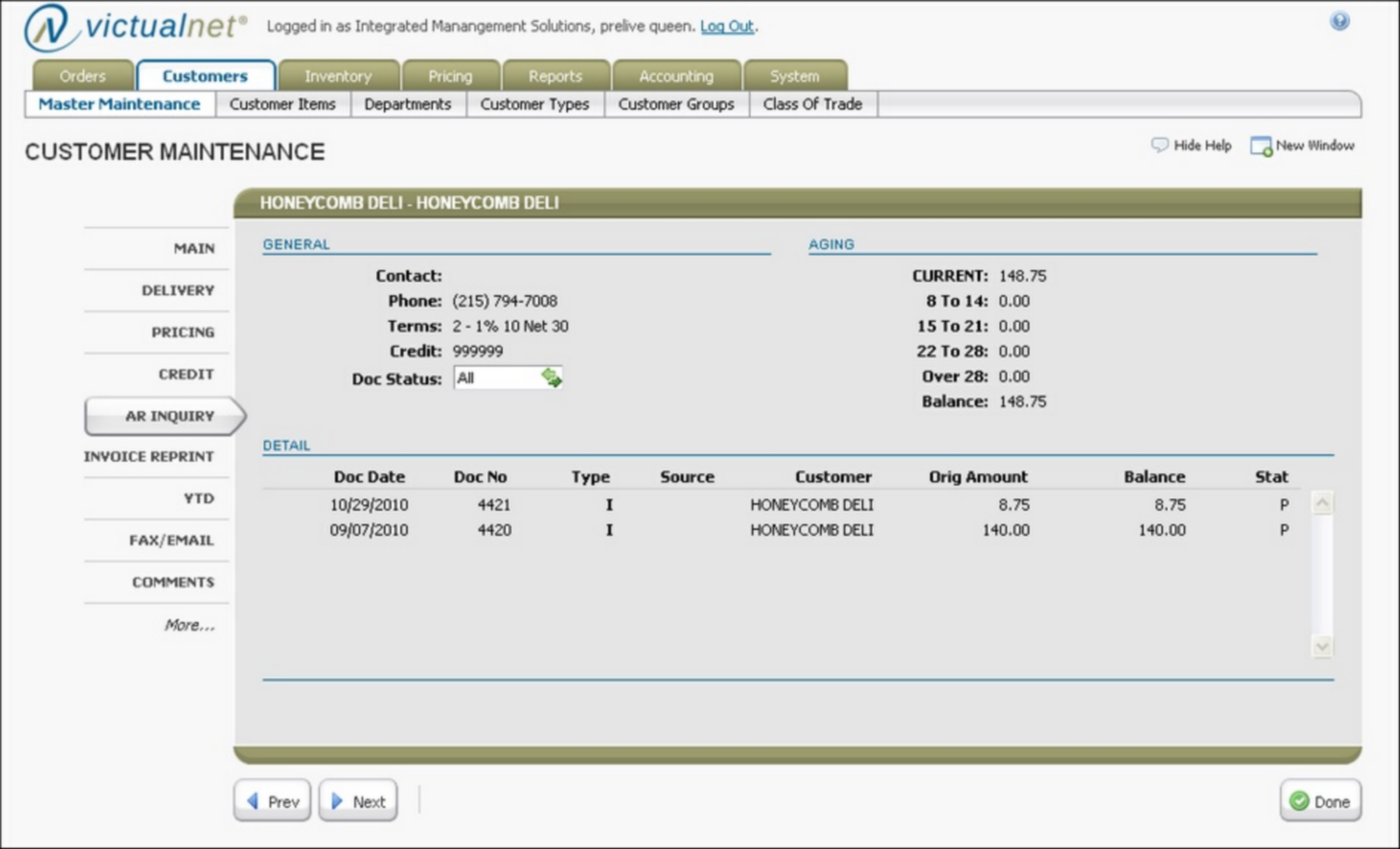Go to Customer Groups subtab
Screen dimensions: 1400x849
[x=676, y=104]
